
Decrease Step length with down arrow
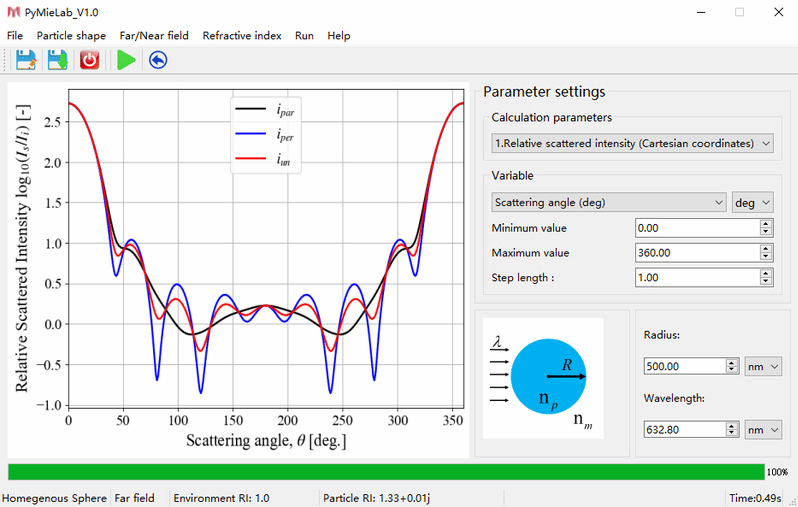point(766,282)
